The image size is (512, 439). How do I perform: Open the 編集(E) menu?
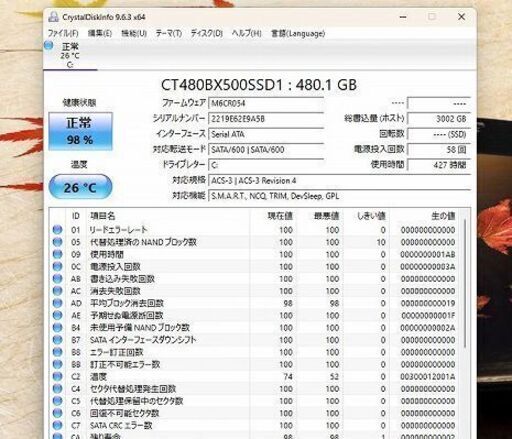100,34
